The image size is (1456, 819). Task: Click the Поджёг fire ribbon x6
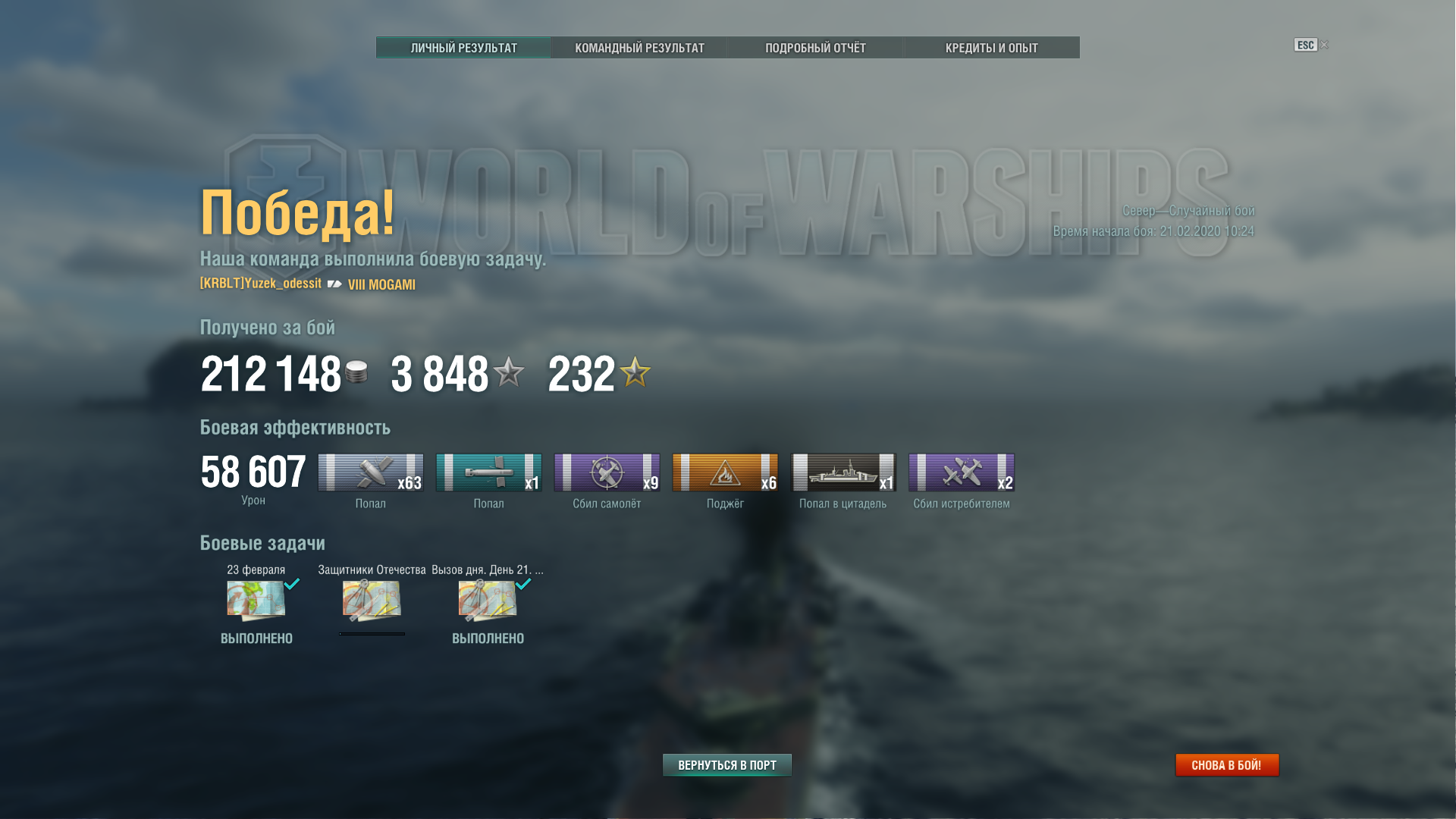[x=725, y=472]
